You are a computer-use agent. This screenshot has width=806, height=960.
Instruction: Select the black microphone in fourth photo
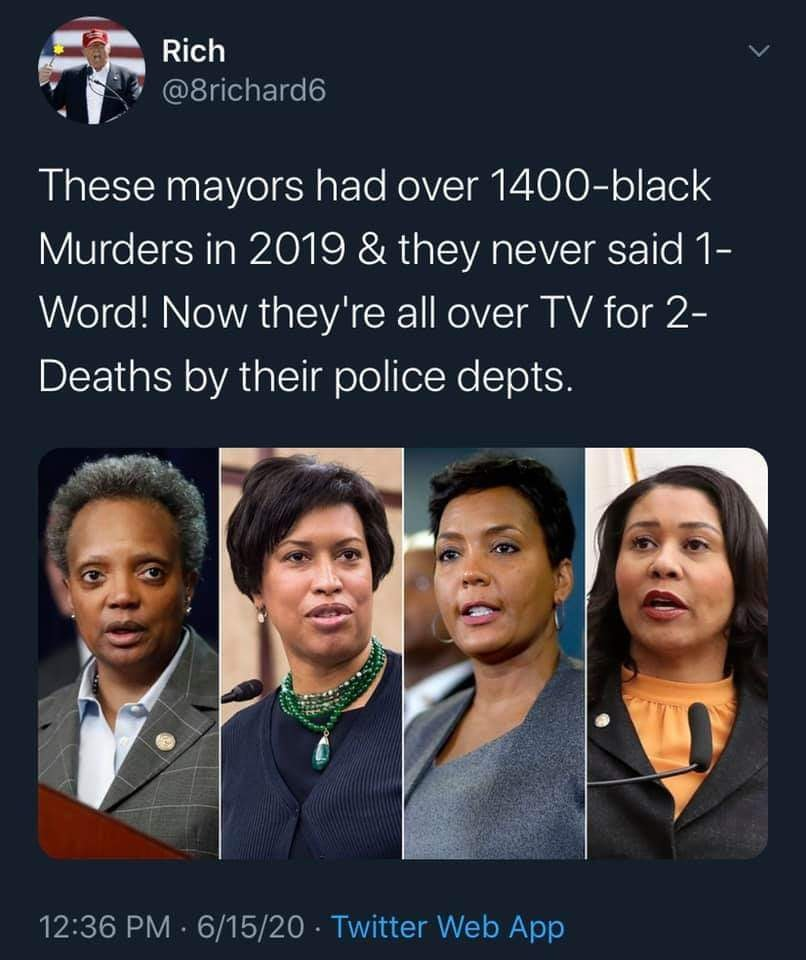(x=699, y=735)
